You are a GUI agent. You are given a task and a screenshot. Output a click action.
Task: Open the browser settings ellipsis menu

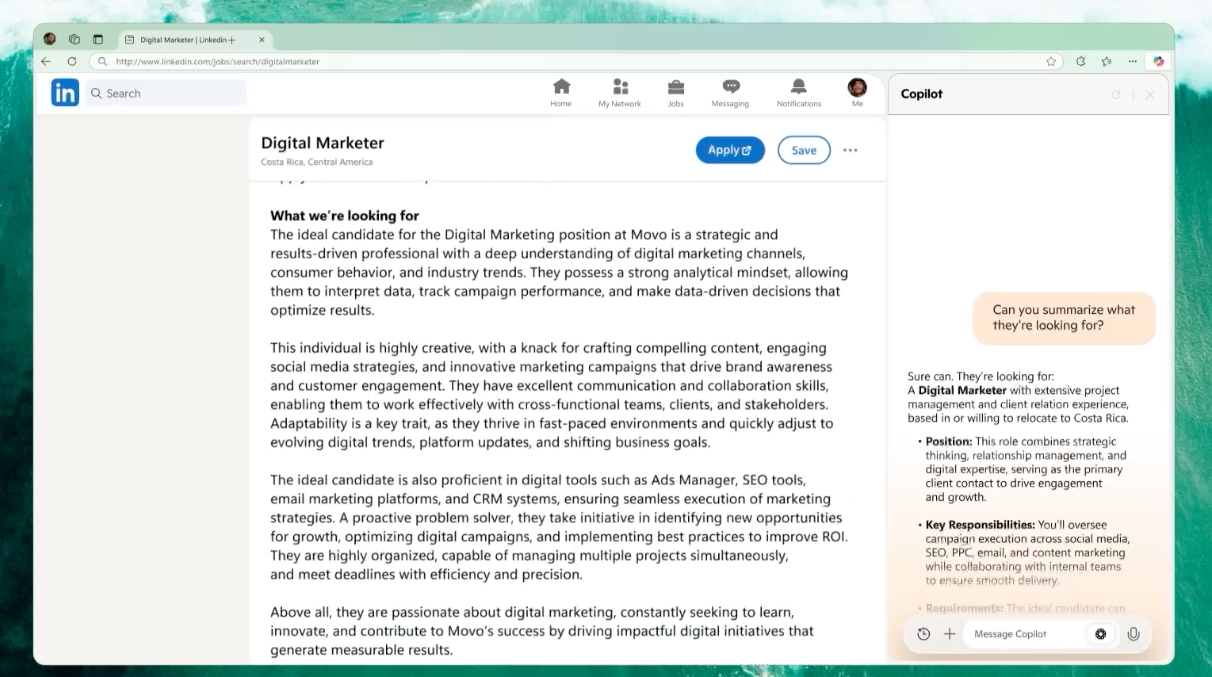[x=1131, y=61]
